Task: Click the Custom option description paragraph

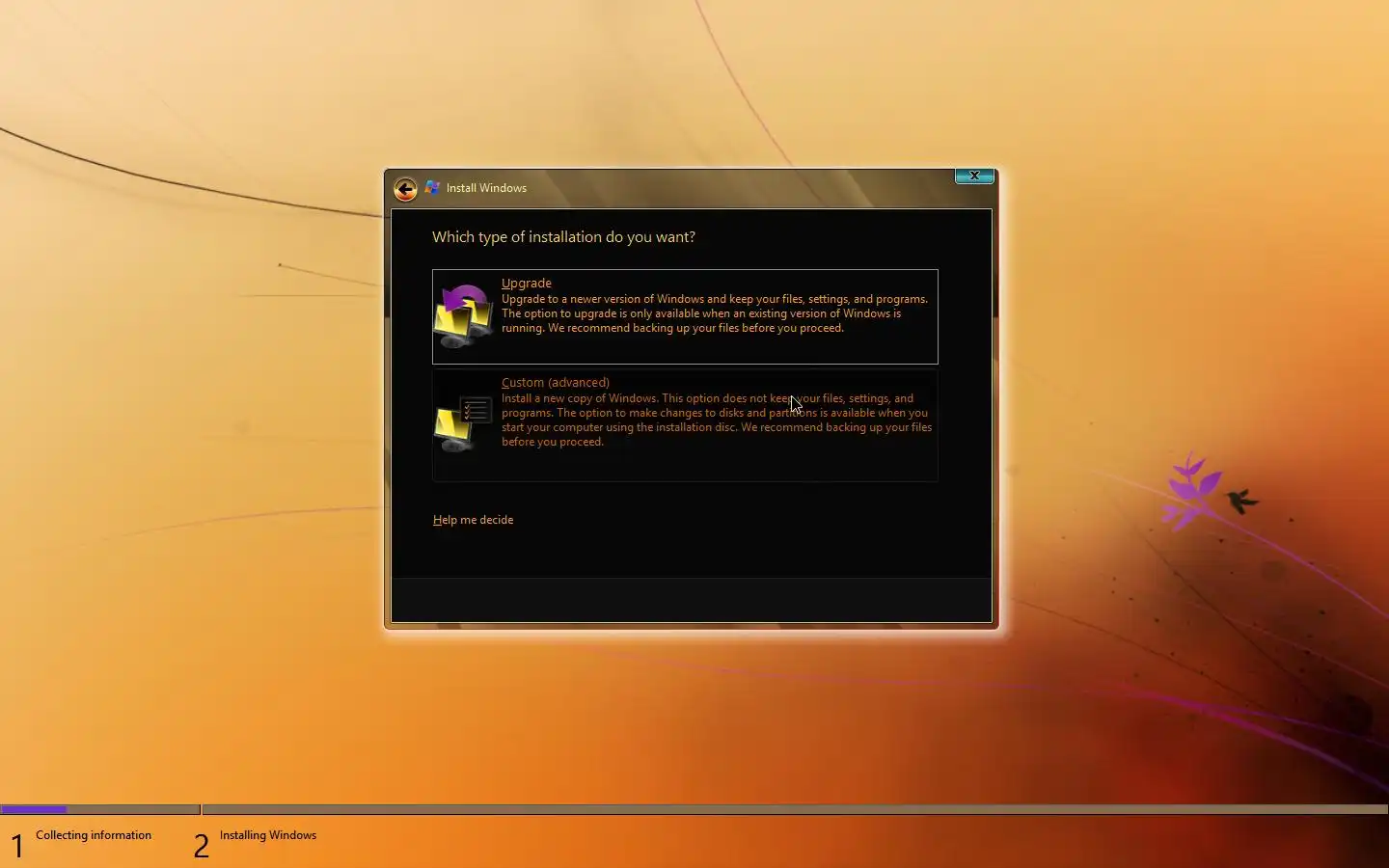Action: pos(717,420)
